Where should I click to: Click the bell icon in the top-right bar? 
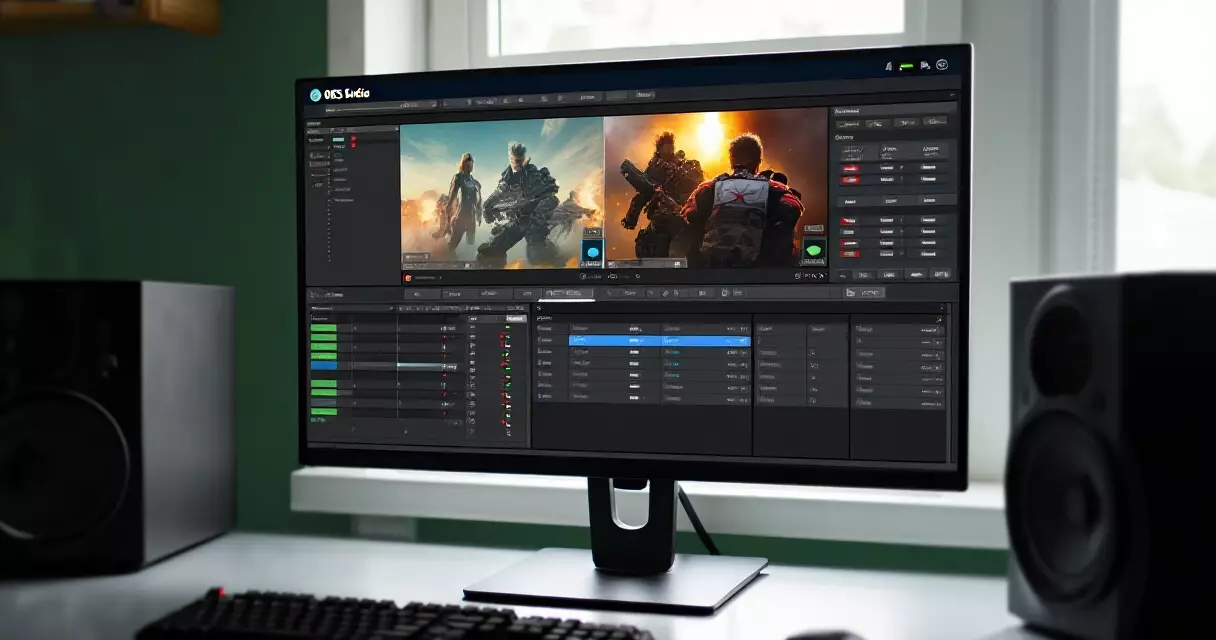click(888, 66)
